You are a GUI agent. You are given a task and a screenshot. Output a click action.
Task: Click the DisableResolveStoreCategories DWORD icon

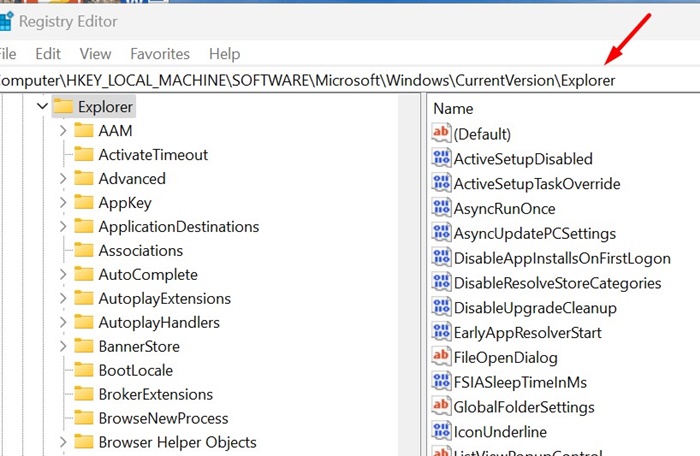click(x=441, y=282)
